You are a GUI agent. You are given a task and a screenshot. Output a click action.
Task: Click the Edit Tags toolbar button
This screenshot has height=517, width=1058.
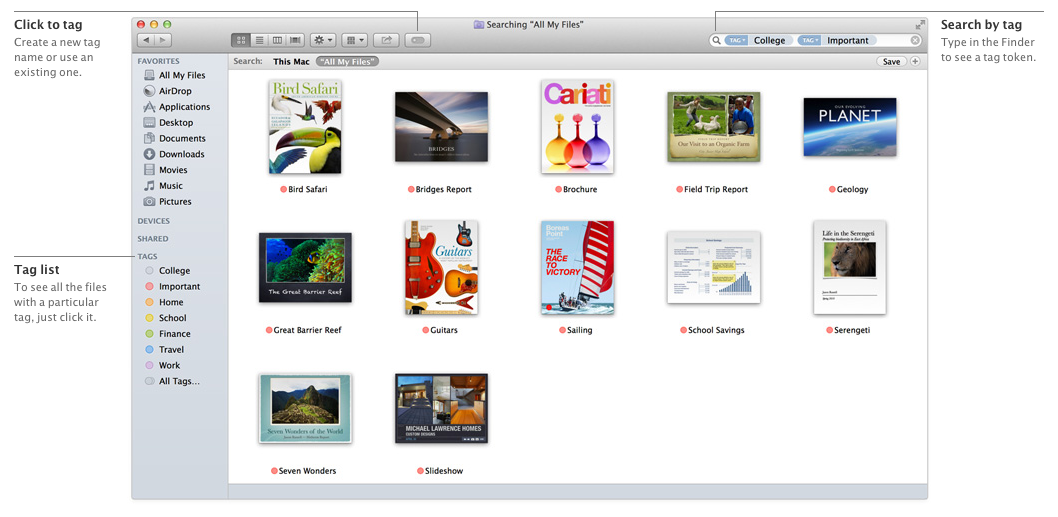click(x=418, y=40)
